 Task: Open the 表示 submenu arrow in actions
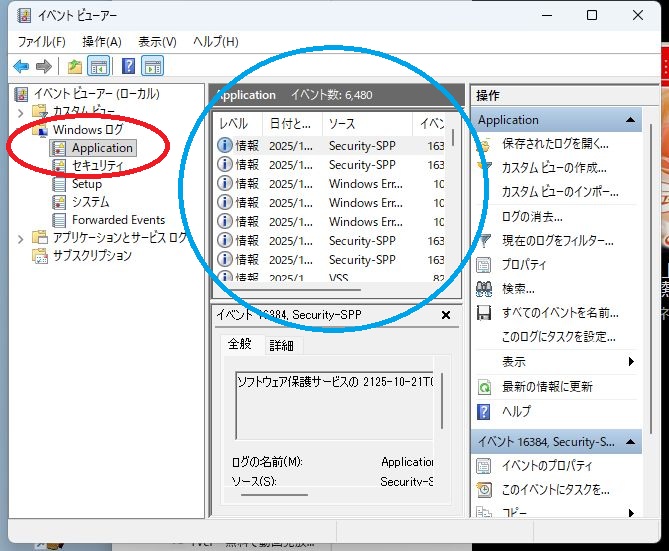631,362
